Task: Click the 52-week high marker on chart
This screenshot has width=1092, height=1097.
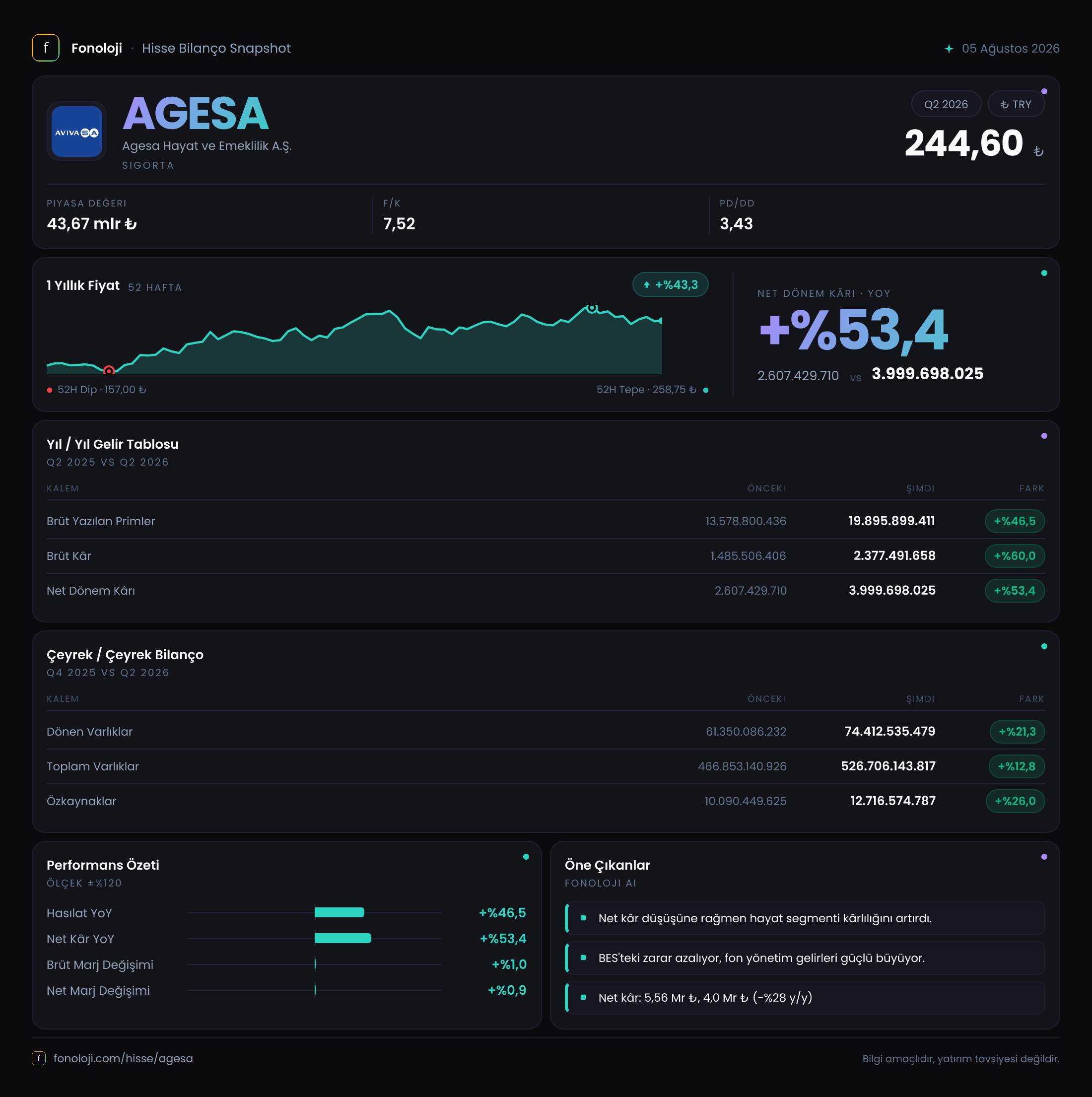Action: tap(592, 308)
